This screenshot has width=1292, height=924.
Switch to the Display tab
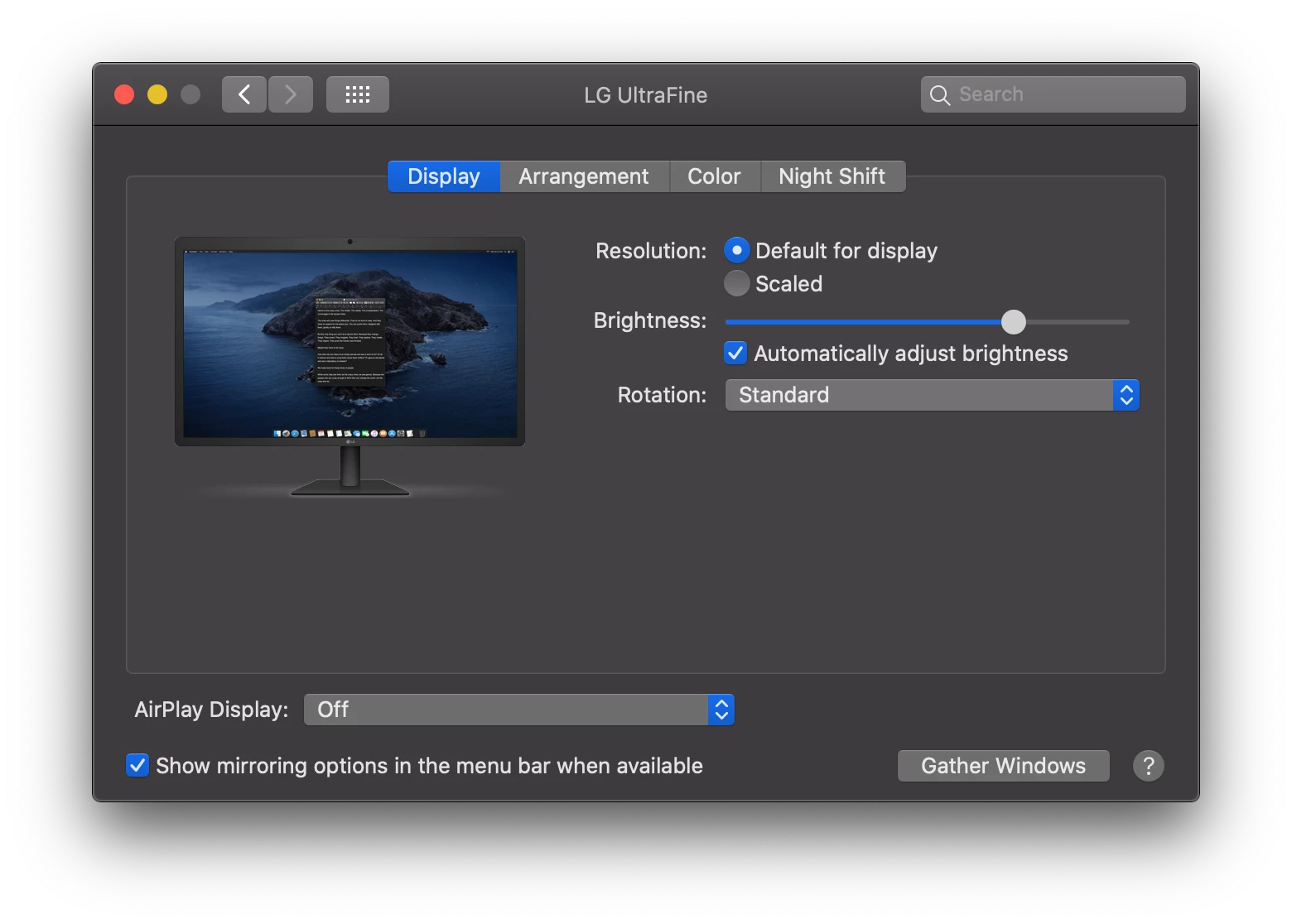click(444, 176)
